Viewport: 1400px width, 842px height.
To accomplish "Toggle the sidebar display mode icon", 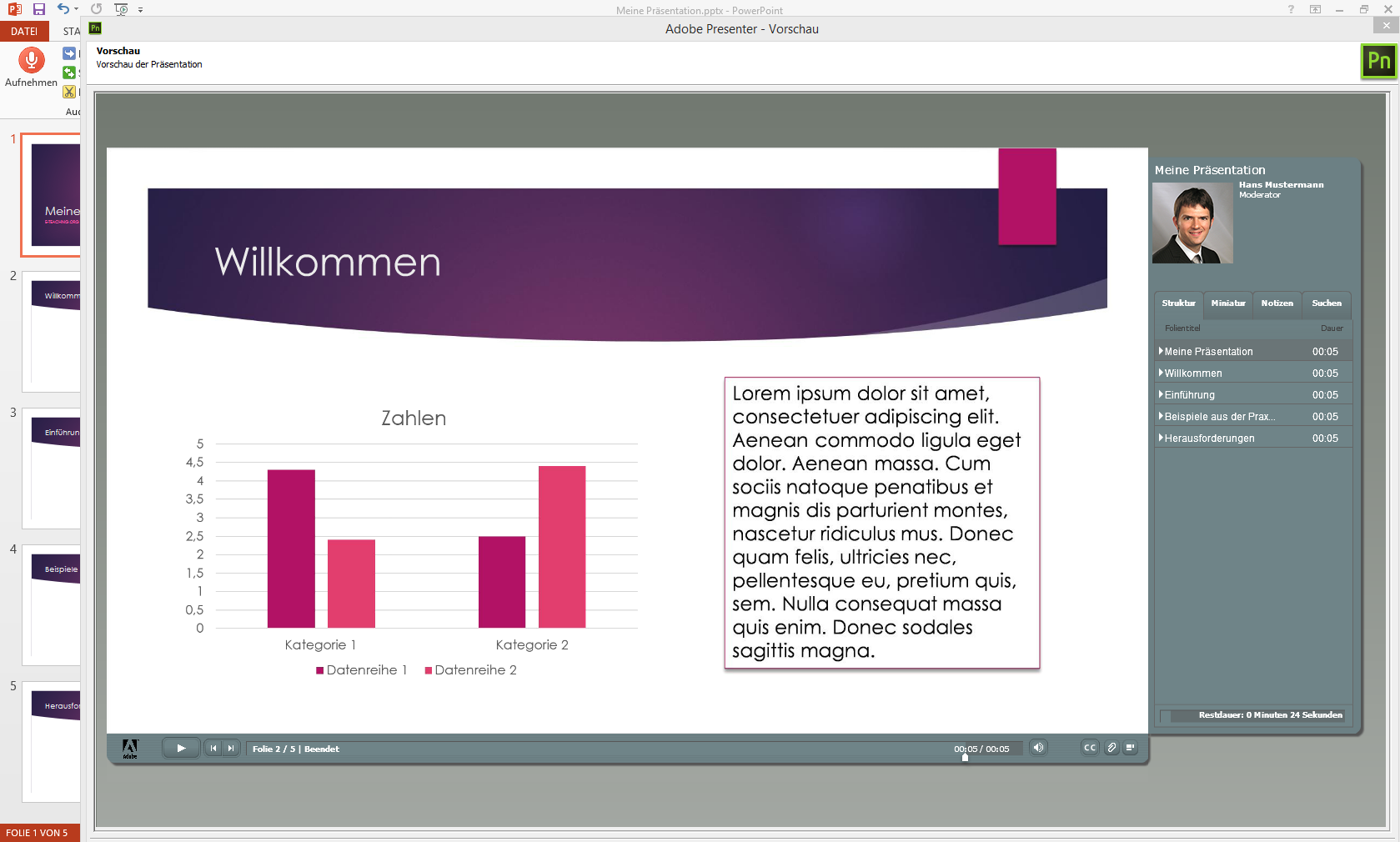I will coord(1130,748).
